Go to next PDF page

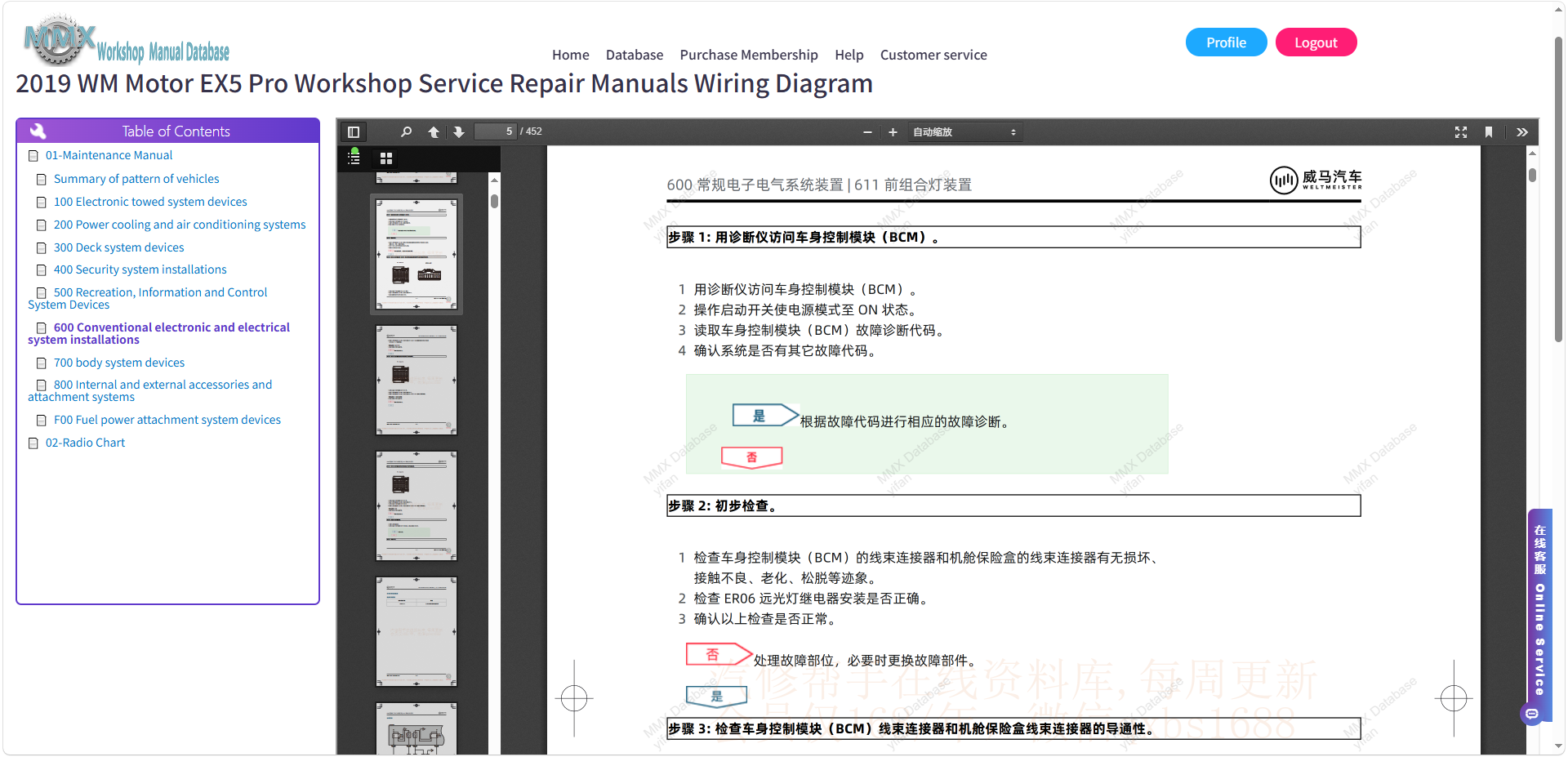coord(459,131)
